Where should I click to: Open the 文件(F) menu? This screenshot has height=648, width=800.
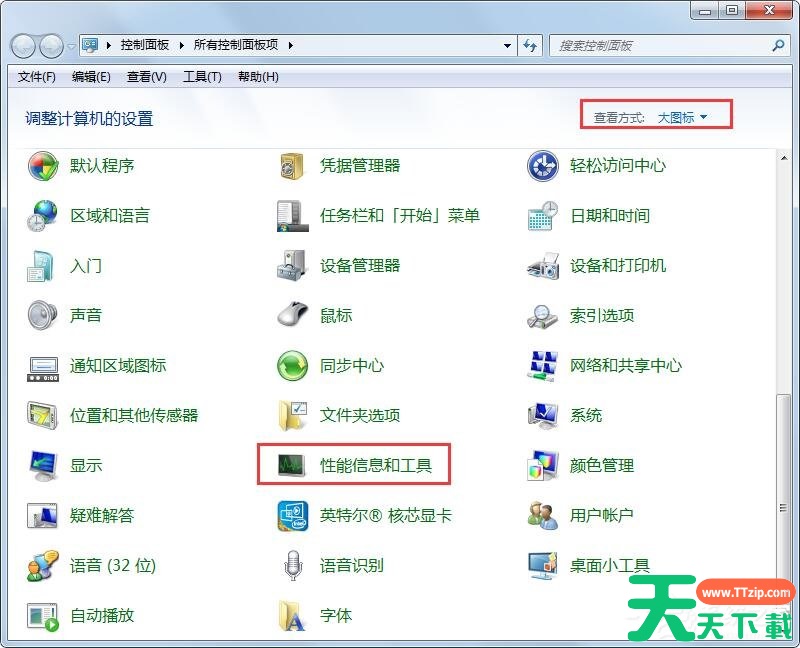36,77
